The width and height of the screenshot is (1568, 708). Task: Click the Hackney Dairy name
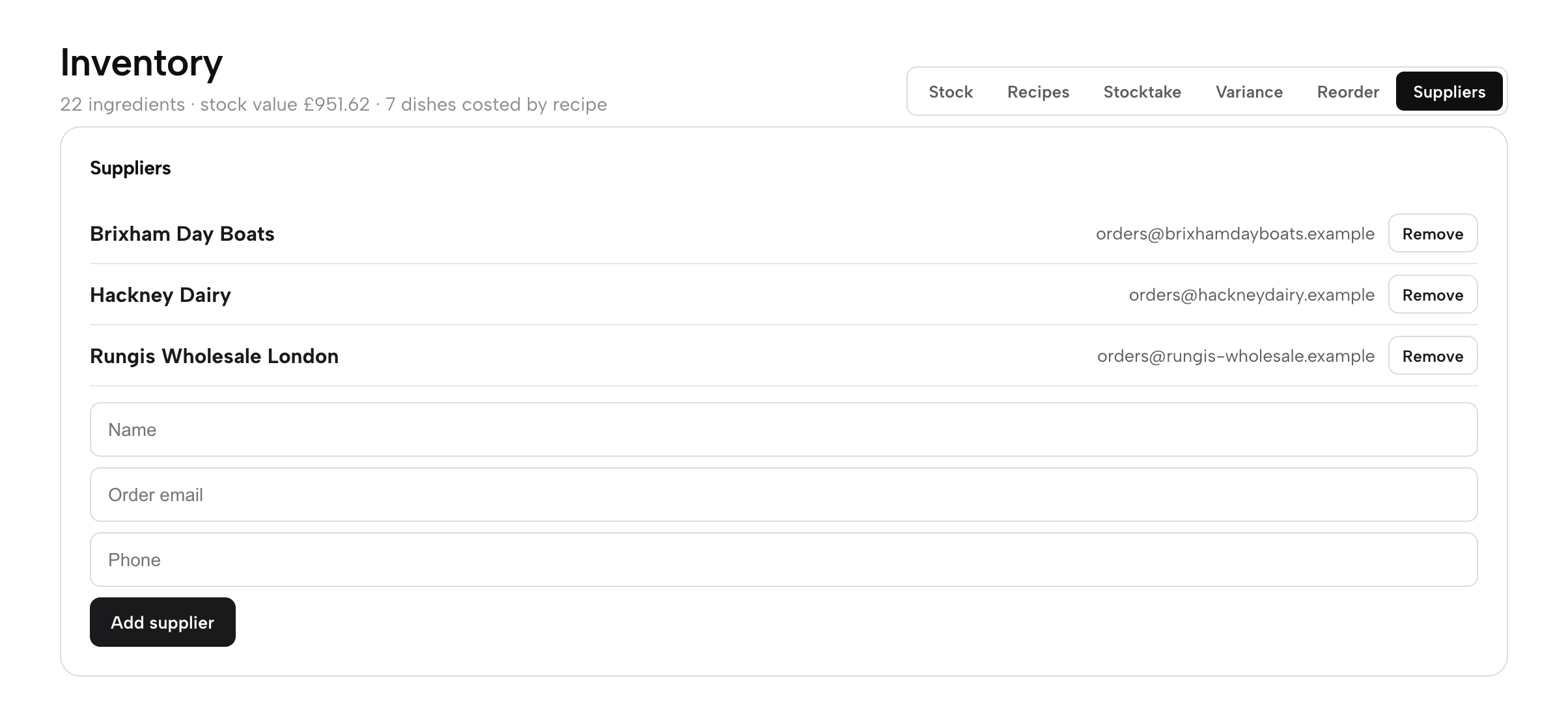160,295
